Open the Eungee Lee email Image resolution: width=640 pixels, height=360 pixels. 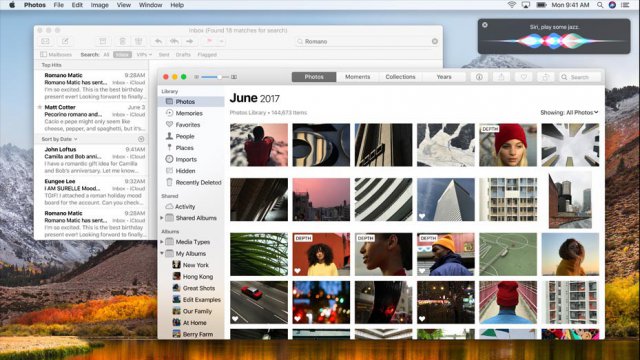(92, 192)
